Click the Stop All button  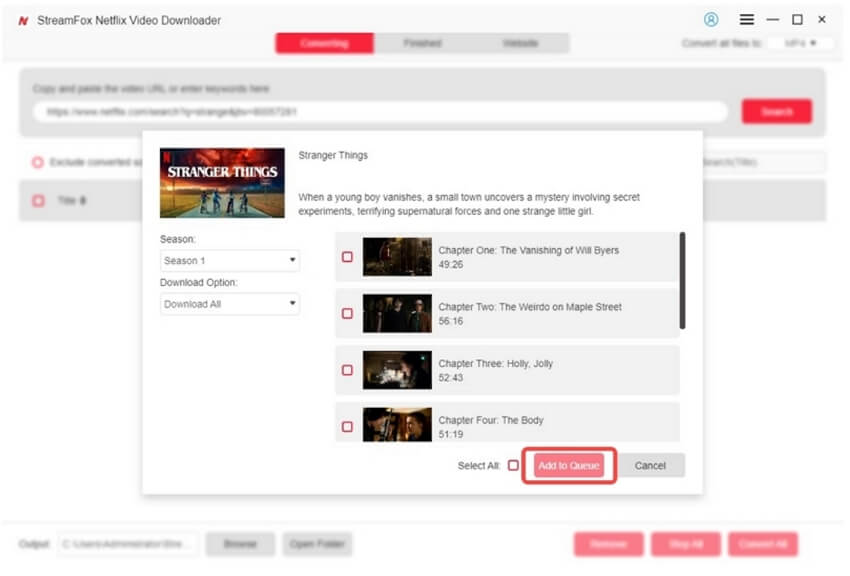click(686, 543)
